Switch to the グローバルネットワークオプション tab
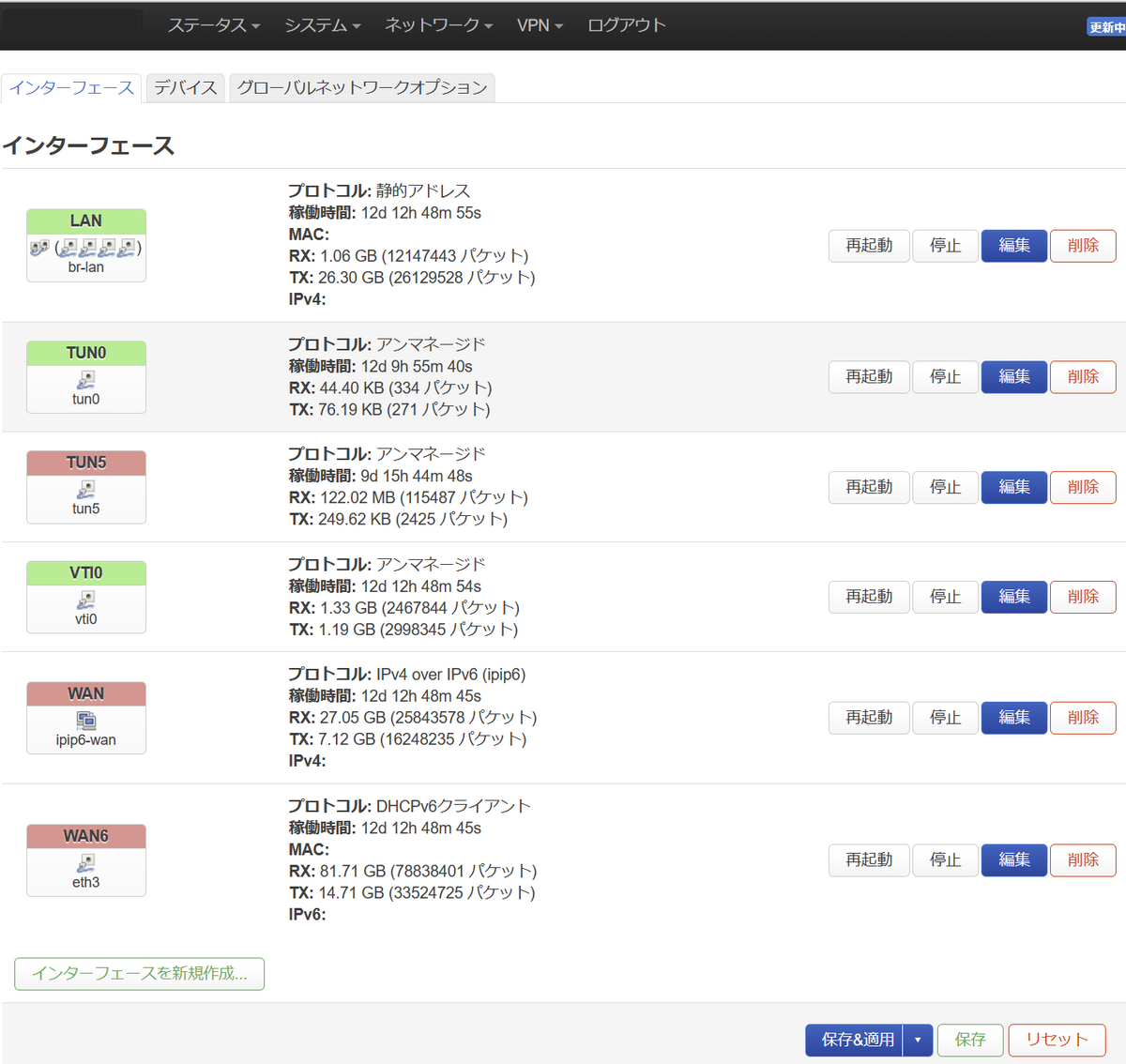 click(362, 88)
